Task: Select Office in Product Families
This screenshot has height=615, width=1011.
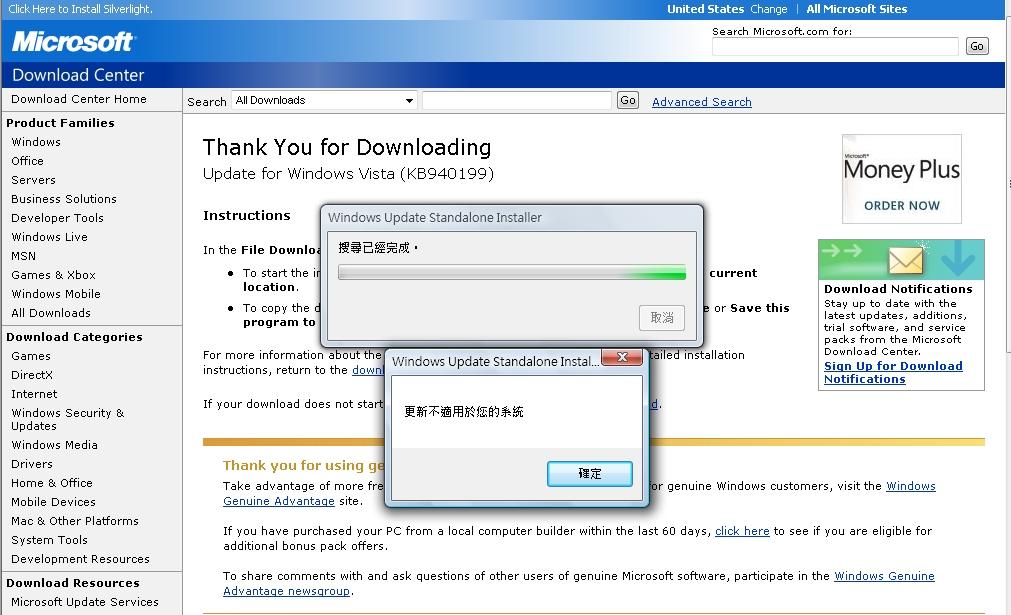Action: tap(28, 161)
